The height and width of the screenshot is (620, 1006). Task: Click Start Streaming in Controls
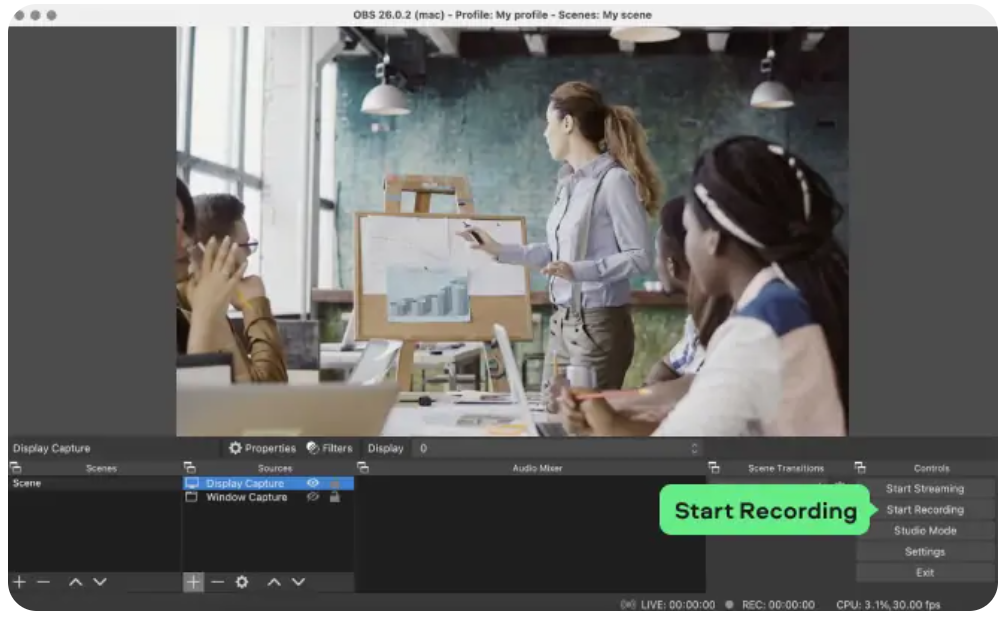(x=925, y=488)
